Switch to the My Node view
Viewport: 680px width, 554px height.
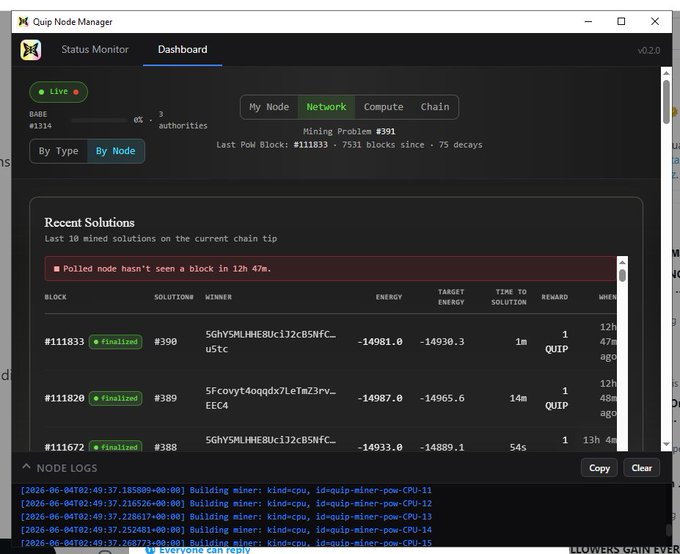[269, 107]
